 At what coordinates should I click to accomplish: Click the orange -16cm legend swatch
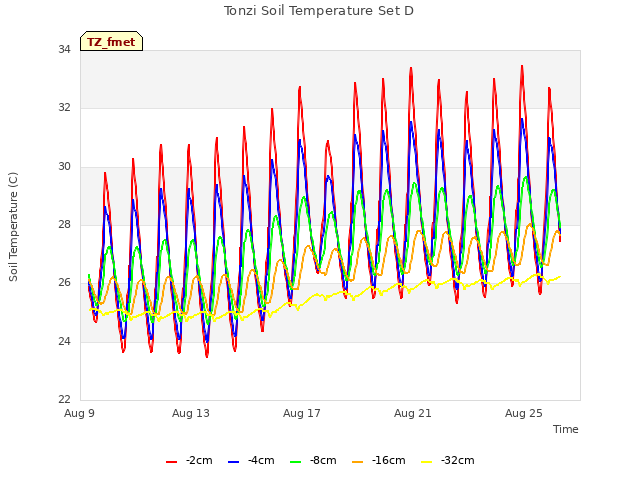point(357,462)
